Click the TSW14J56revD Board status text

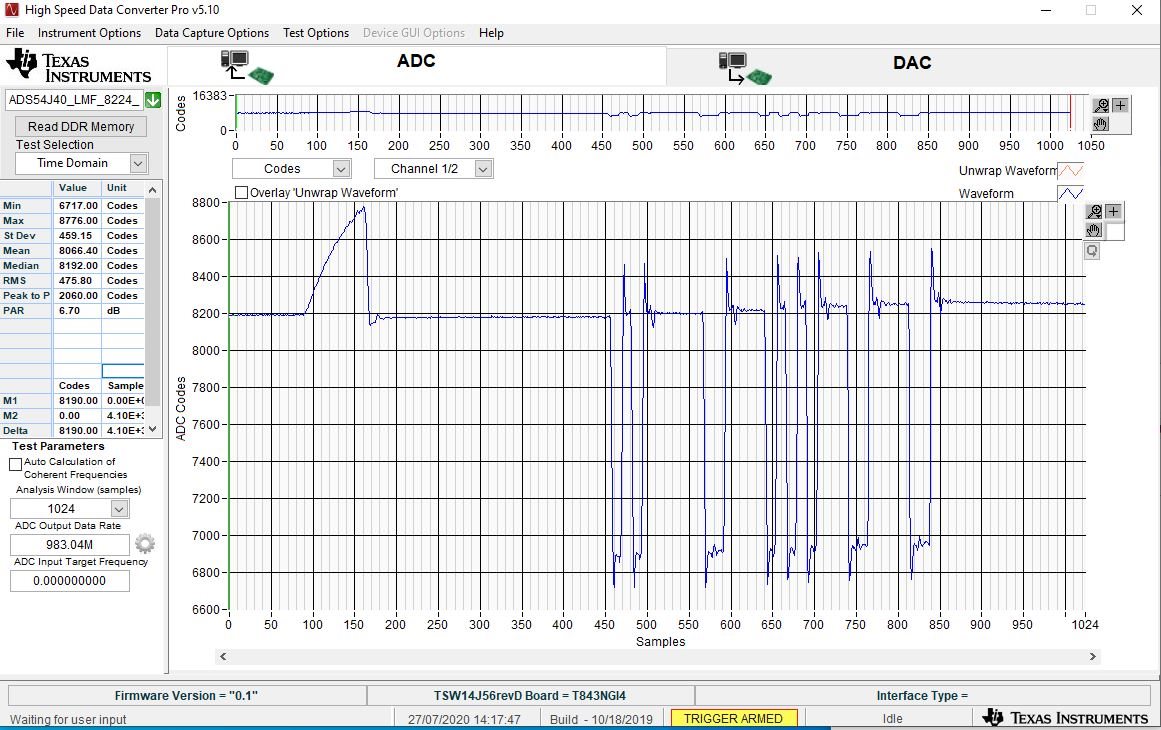pyautogui.click(x=530, y=696)
